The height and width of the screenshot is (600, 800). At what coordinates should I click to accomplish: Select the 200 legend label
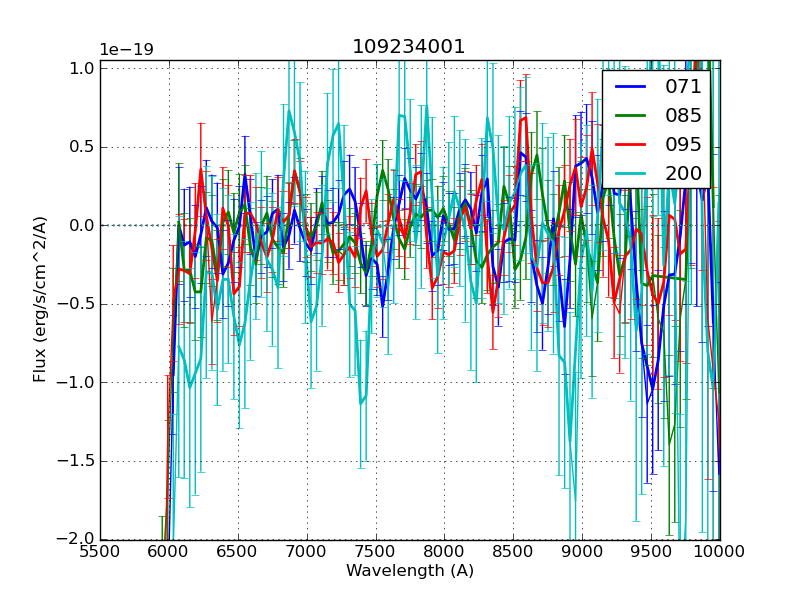pyautogui.click(x=683, y=173)
